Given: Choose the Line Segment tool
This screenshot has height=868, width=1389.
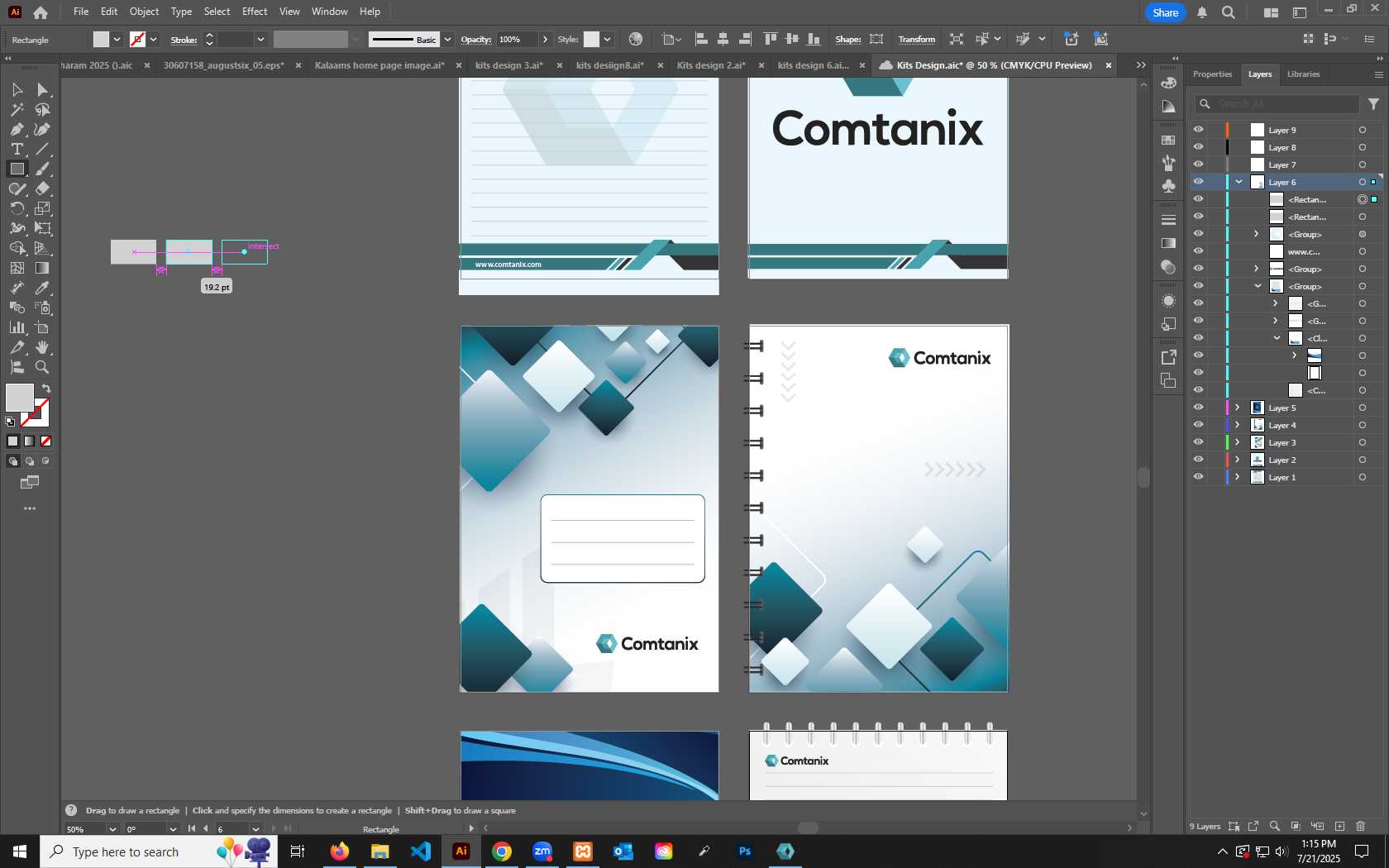Looking at the screenshot, I should 43,149.
